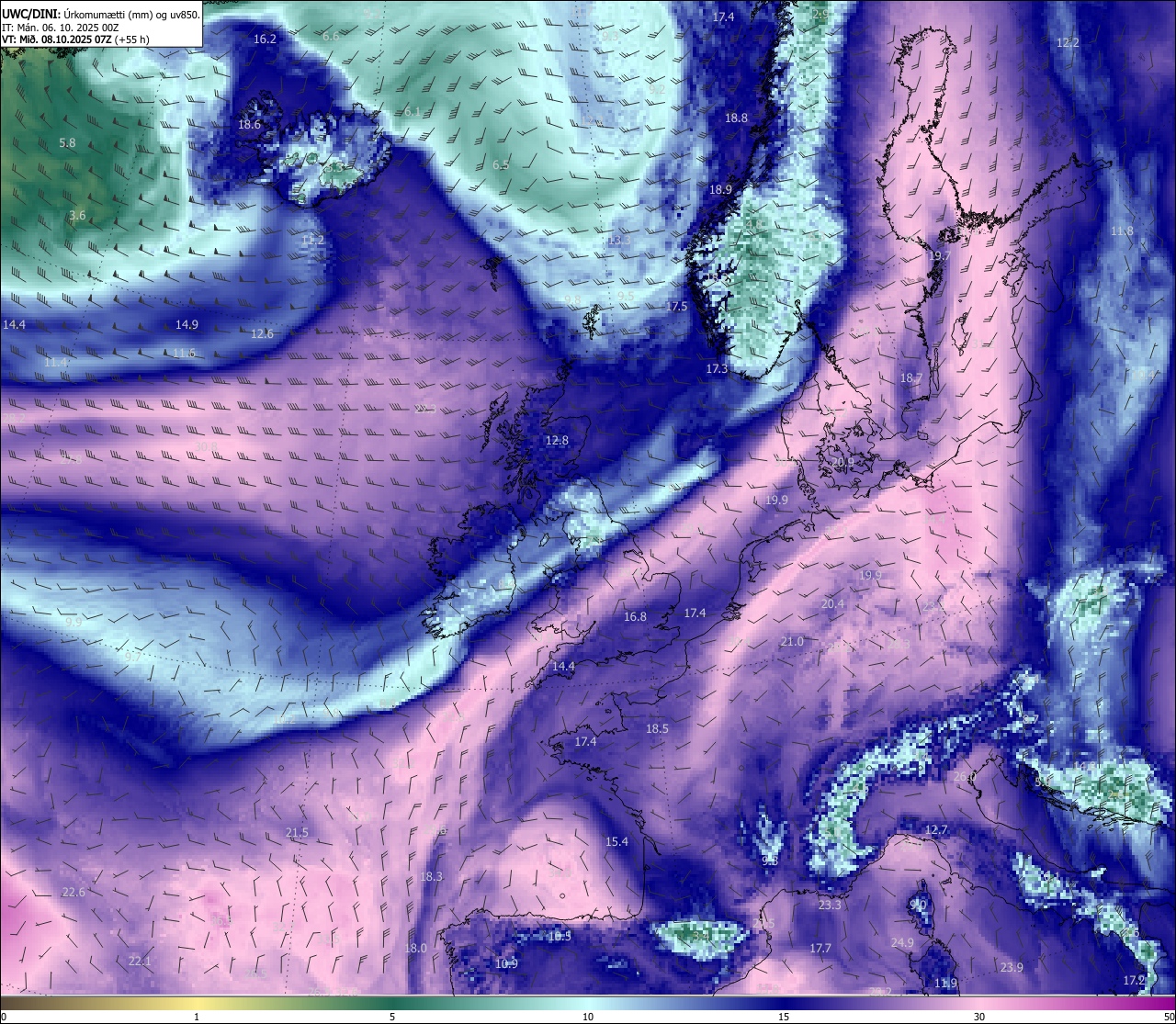
Task: Click the color scale label 15
Action: coord(784,1017)
